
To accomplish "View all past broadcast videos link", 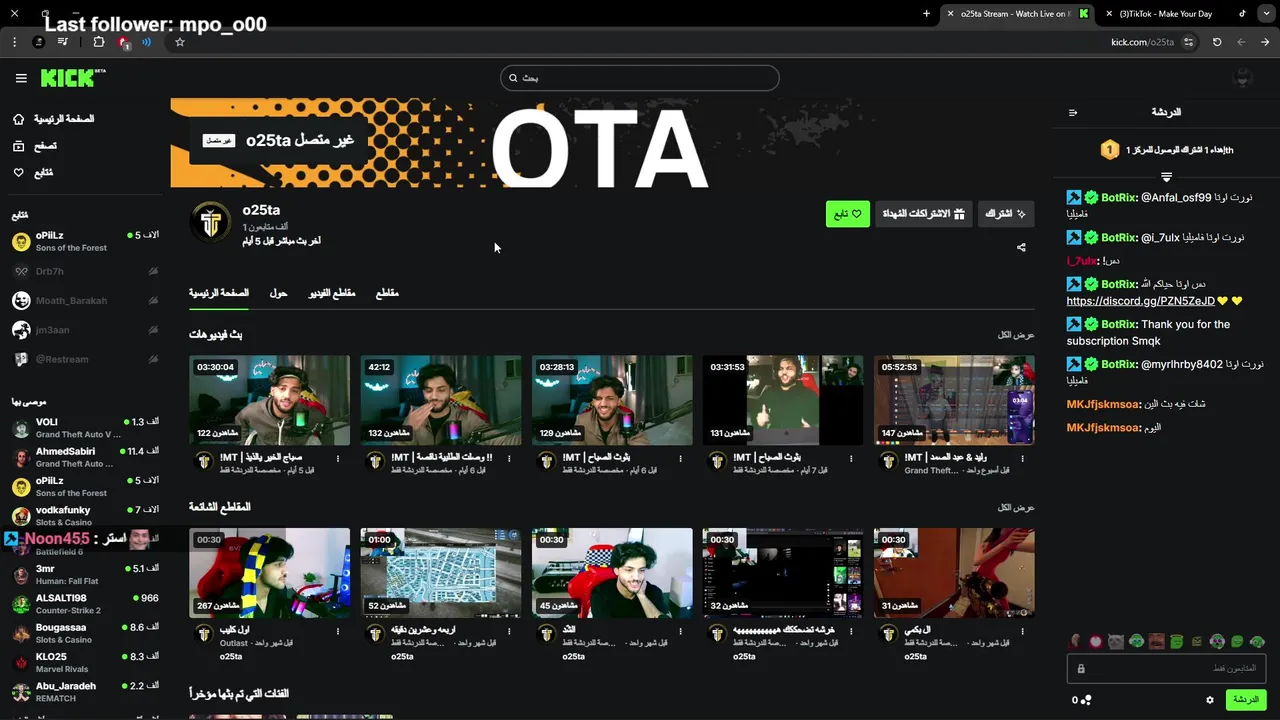I will tap(1016, 335).
